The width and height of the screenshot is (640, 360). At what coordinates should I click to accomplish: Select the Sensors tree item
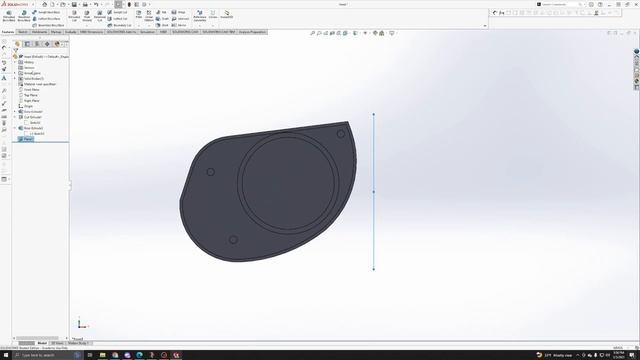(27, 68)
